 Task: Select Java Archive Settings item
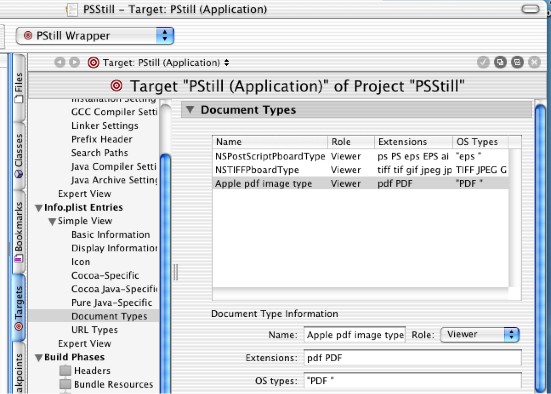(115, 180)
